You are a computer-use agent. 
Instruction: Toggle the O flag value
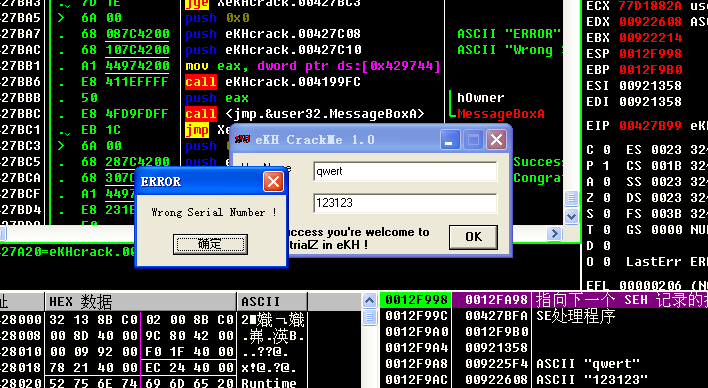point(607,262)
